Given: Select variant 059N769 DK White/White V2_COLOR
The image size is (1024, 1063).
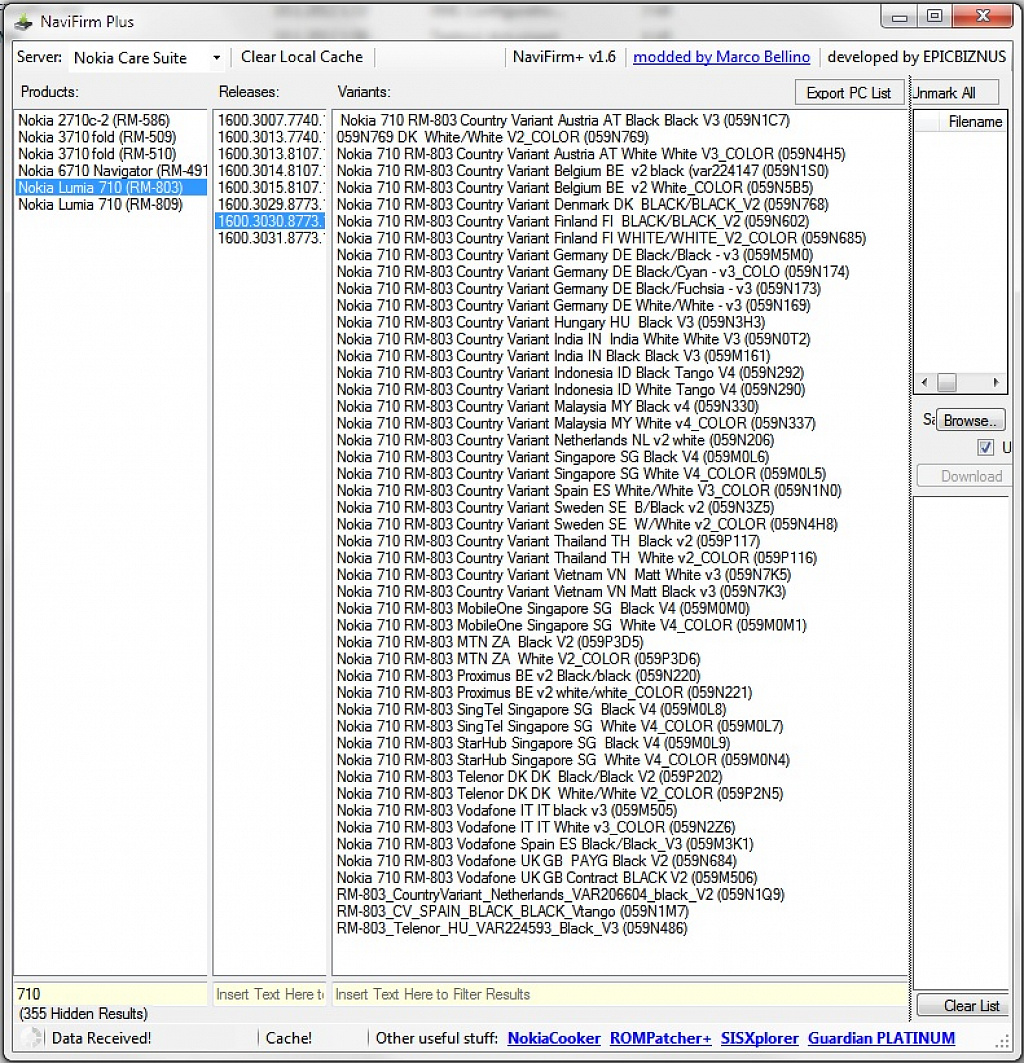Looking at the screenshot, I should click(492, 137).
